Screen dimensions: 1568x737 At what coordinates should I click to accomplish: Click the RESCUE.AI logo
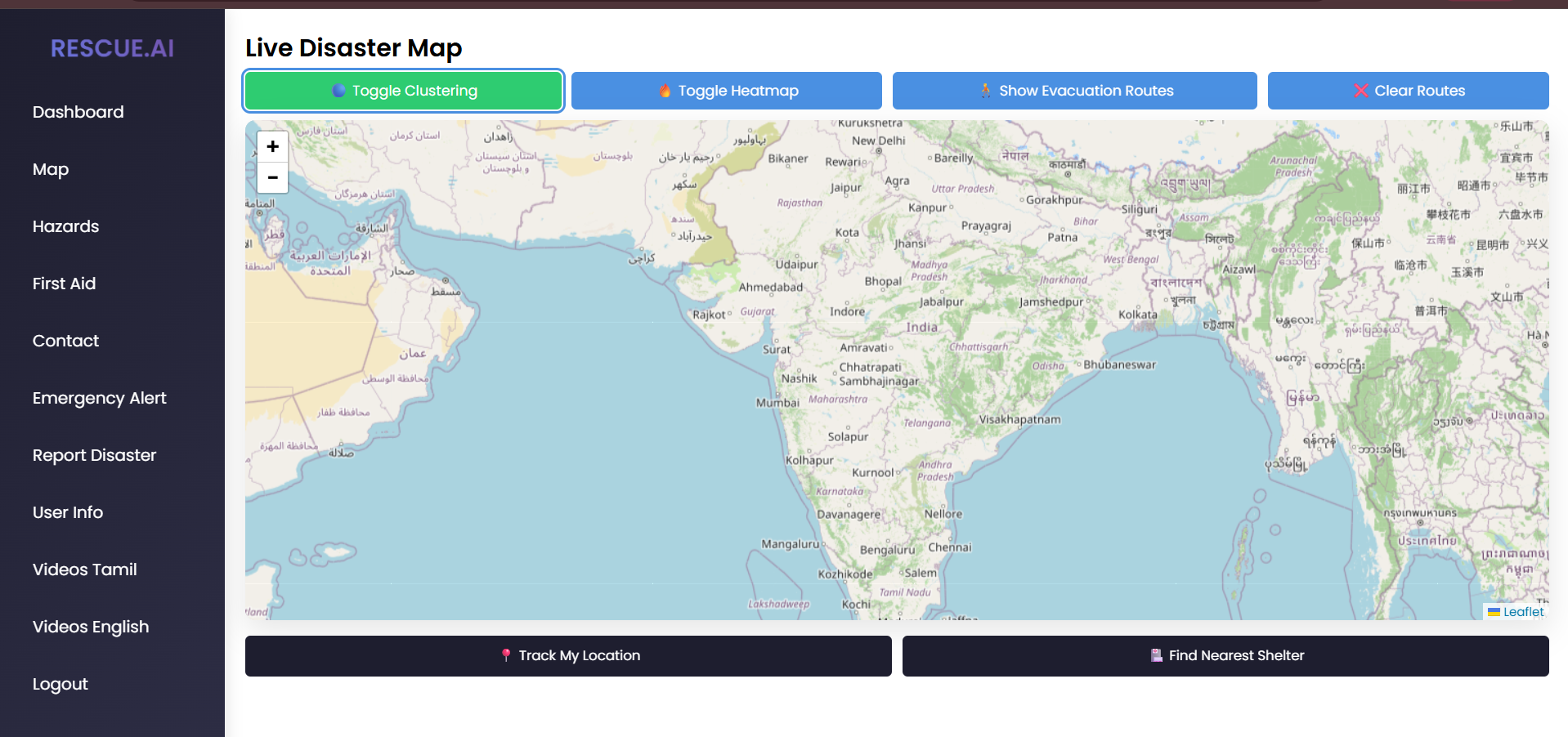pyautogui.click(x=113, y=48)
